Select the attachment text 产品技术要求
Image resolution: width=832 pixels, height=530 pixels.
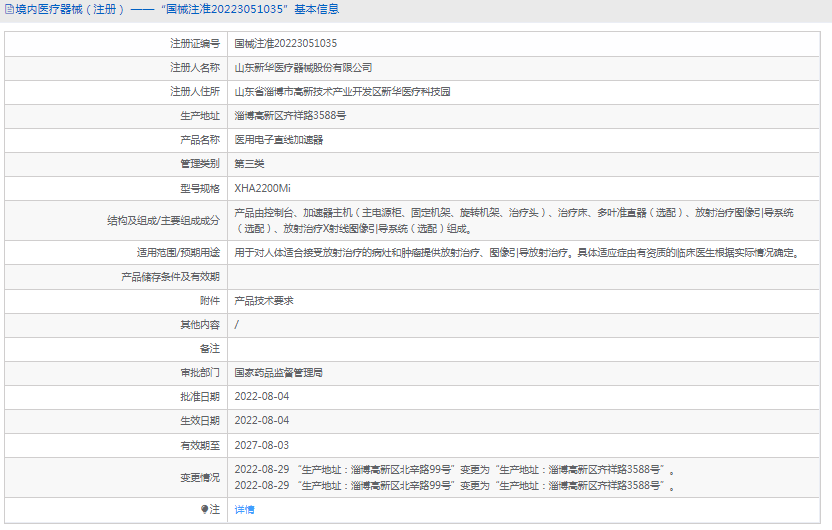(x=264, y=301)
